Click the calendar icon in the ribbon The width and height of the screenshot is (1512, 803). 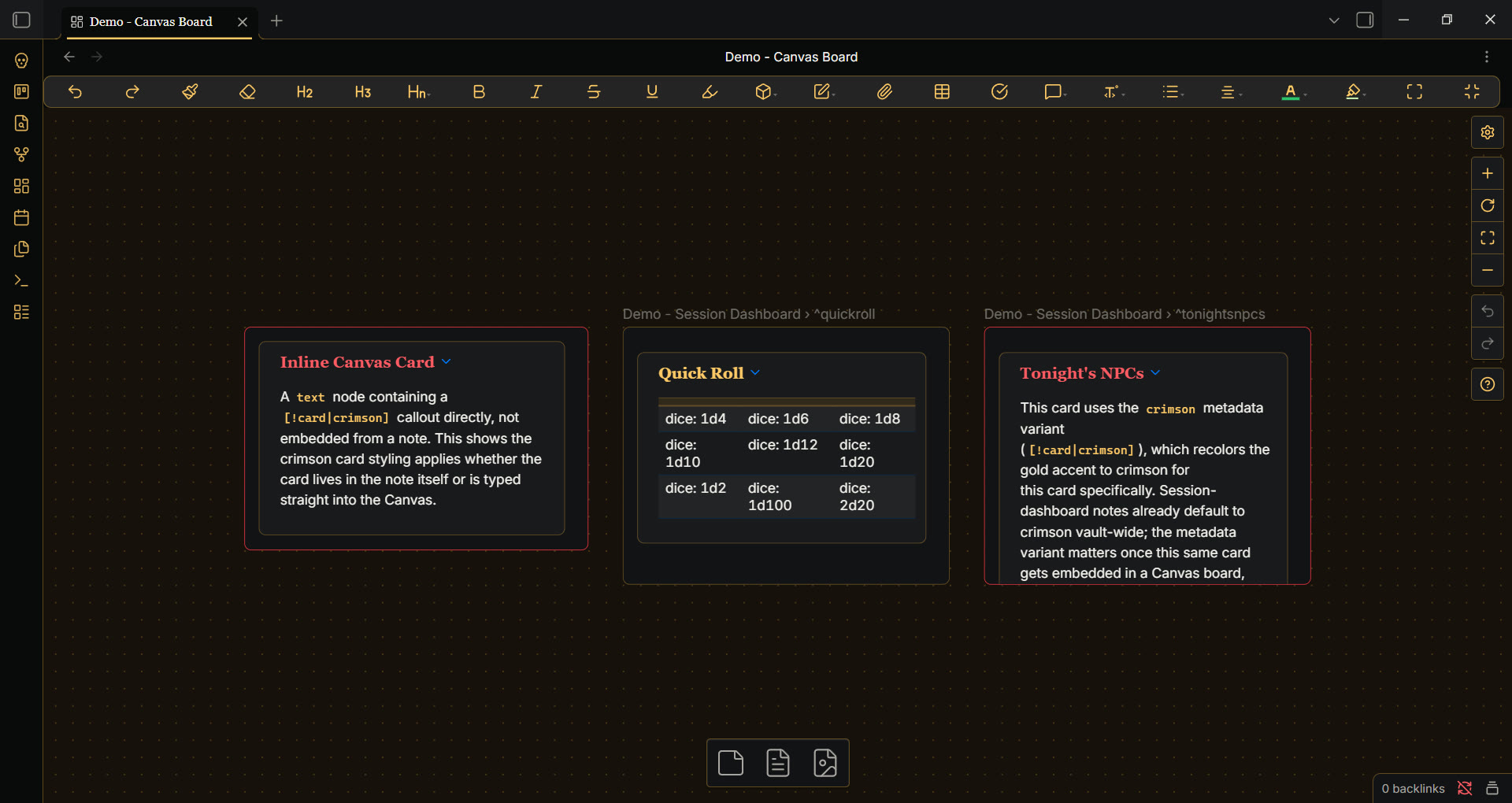22,217
